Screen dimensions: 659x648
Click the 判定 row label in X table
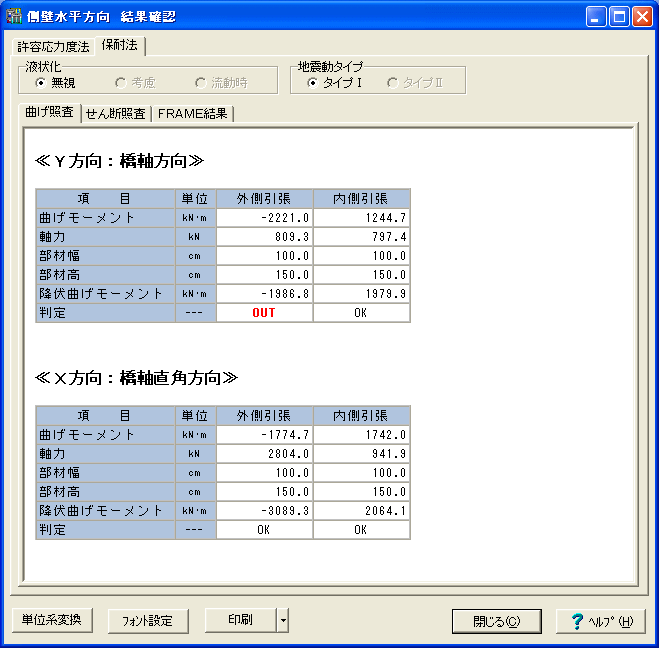tap(105, 529)
